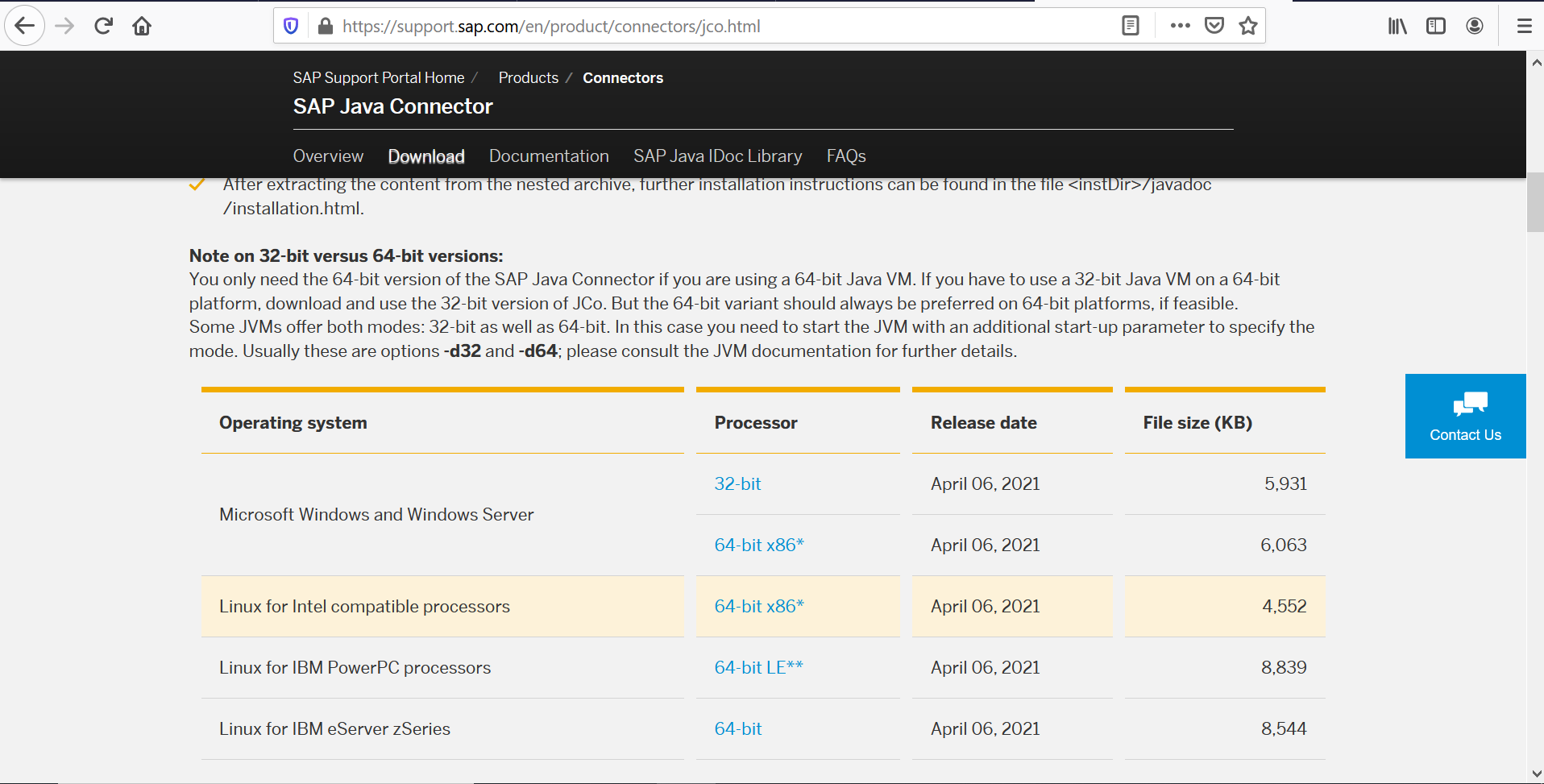
Task: Click the Operating system column header
Action: click(293, 422)
